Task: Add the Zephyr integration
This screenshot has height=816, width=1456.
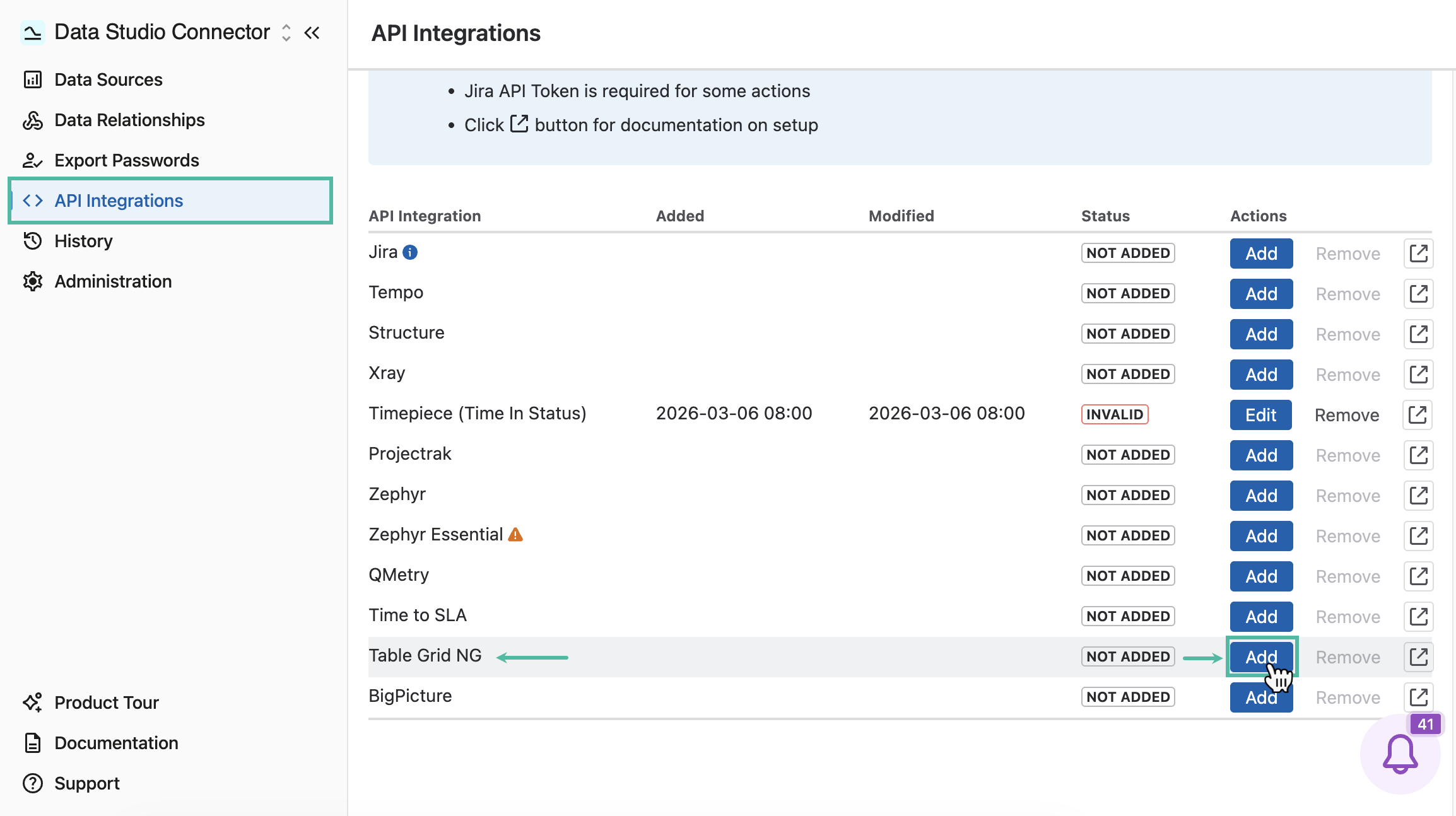Action: (x=1261, y=496)
